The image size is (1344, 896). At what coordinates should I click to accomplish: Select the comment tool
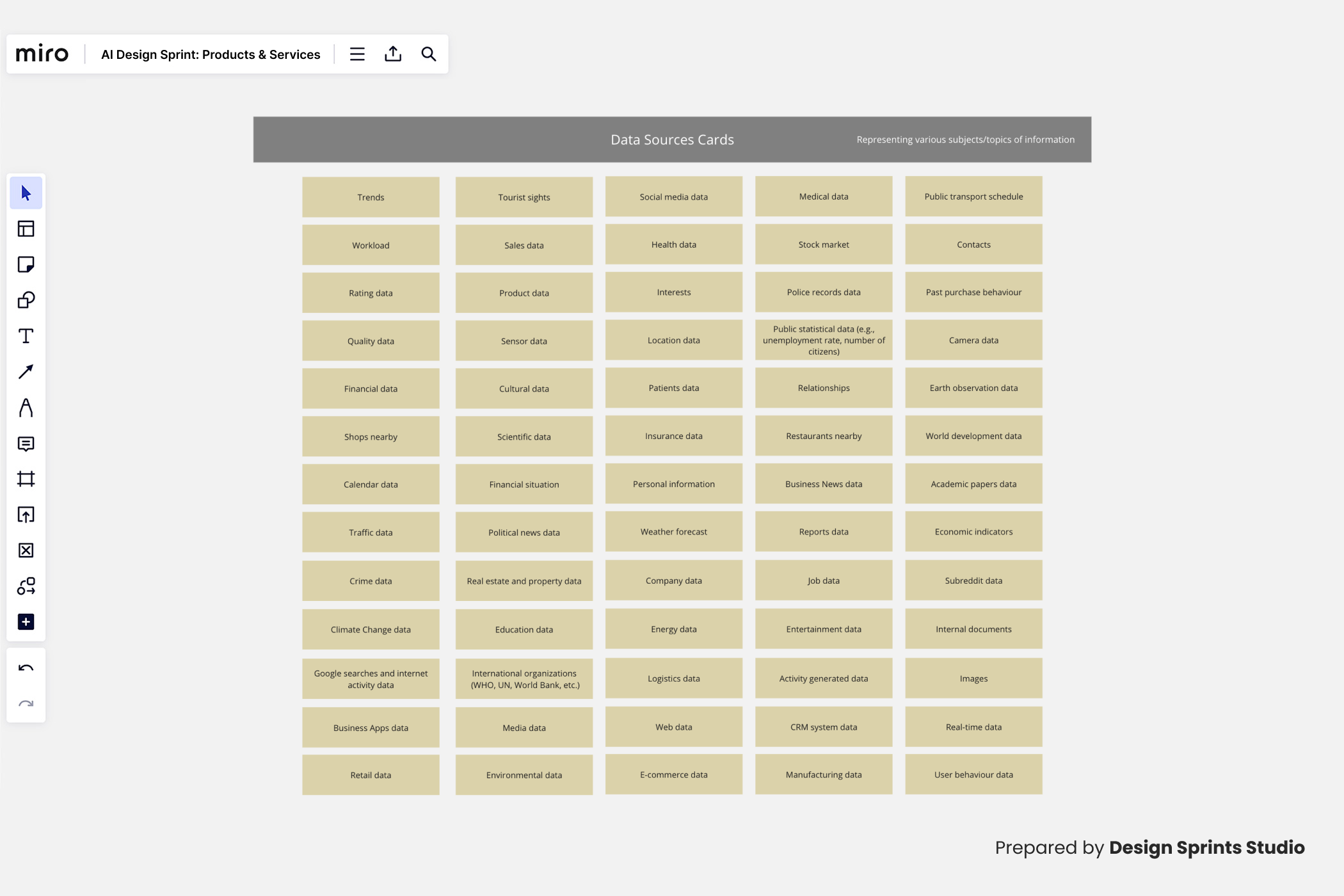coord(26,444)
